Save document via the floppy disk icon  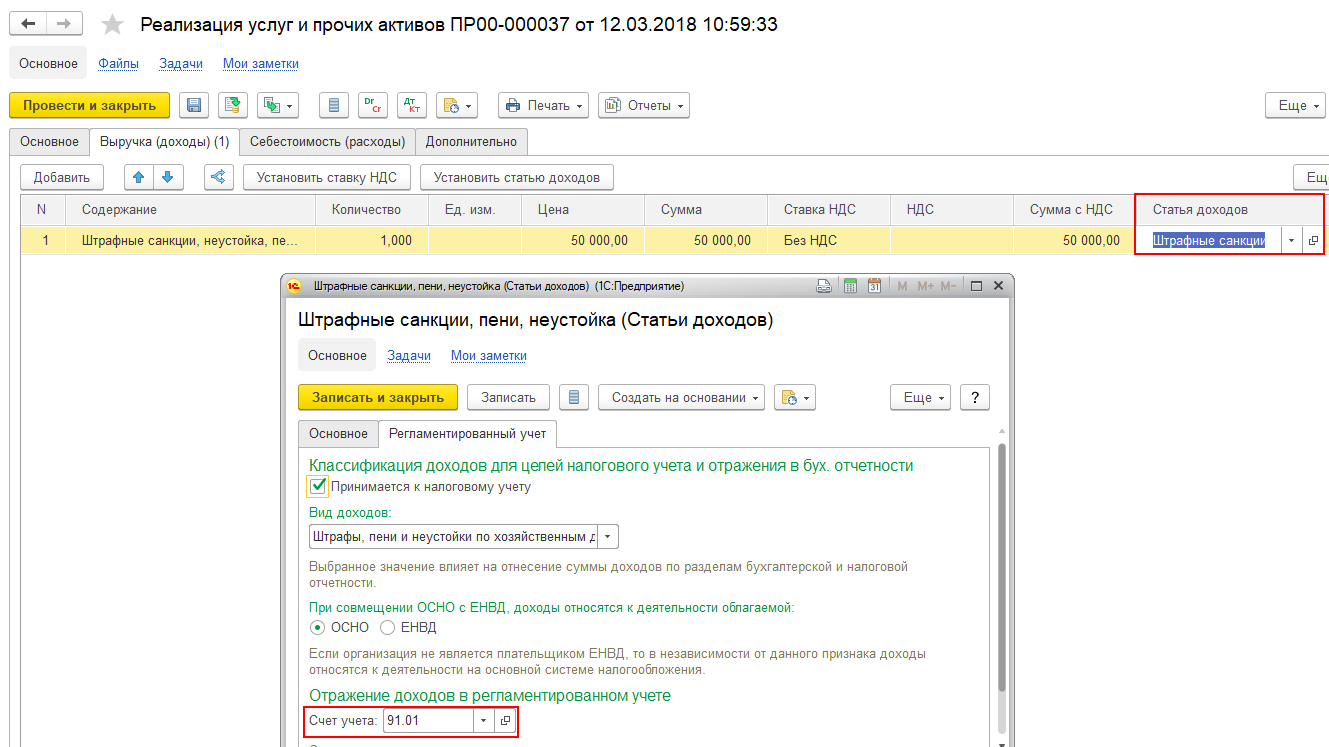coord(195,105)
